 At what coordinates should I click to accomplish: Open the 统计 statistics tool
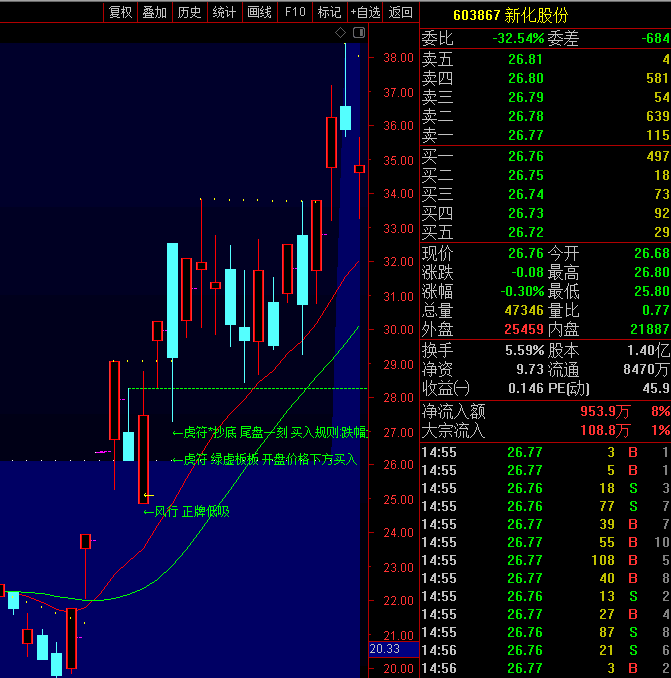pos(224,12)
